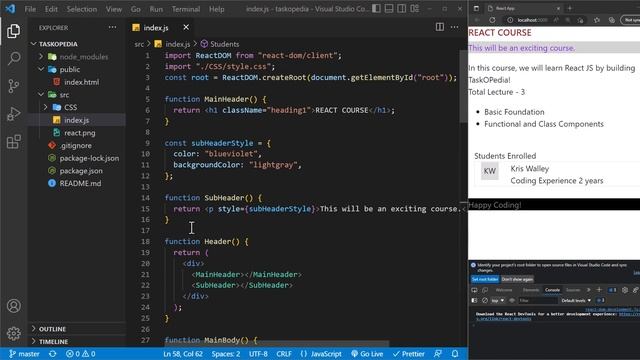Open index.html in explorer

click(81, 82)
